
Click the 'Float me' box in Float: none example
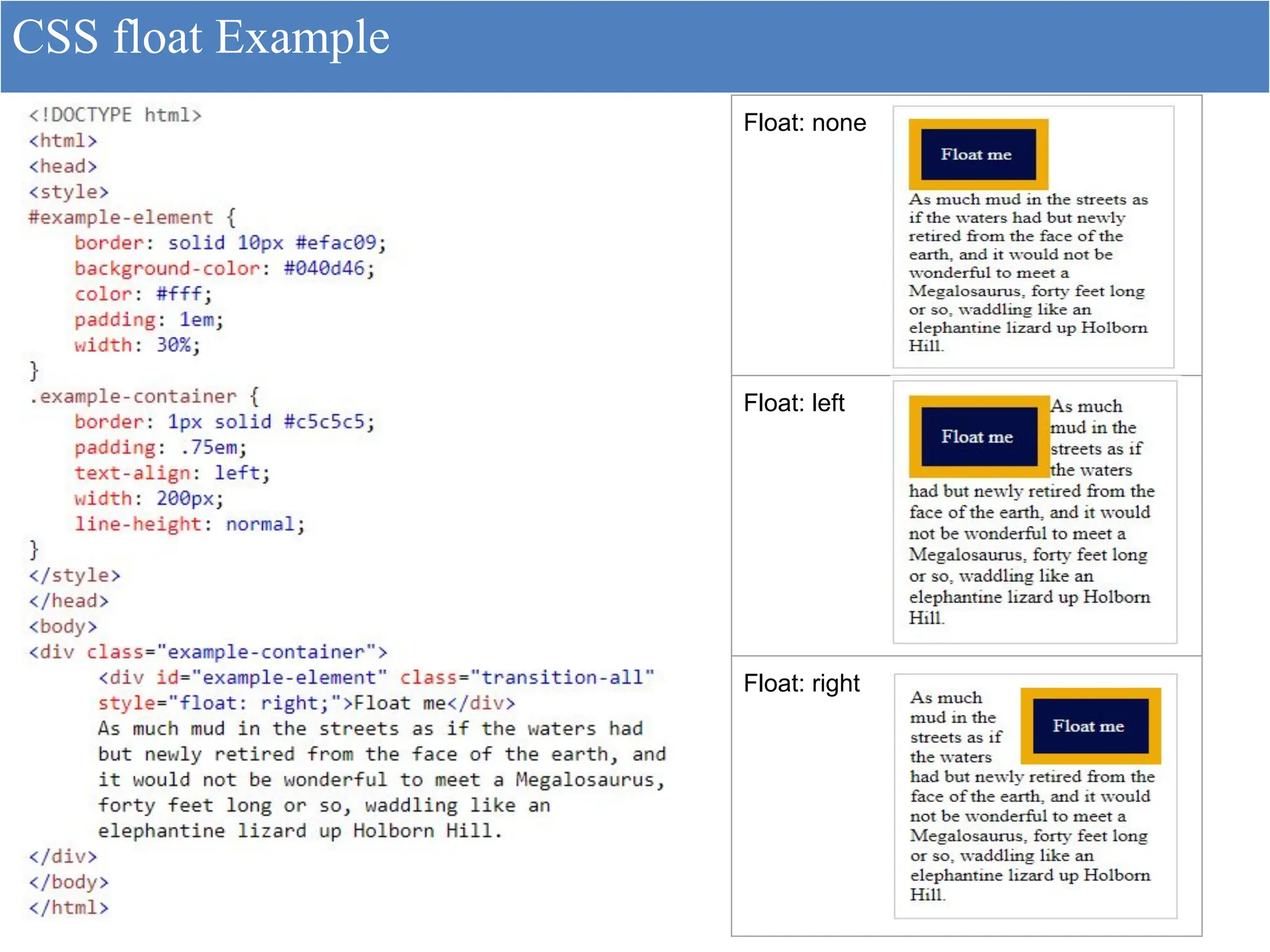coord(979,154)
